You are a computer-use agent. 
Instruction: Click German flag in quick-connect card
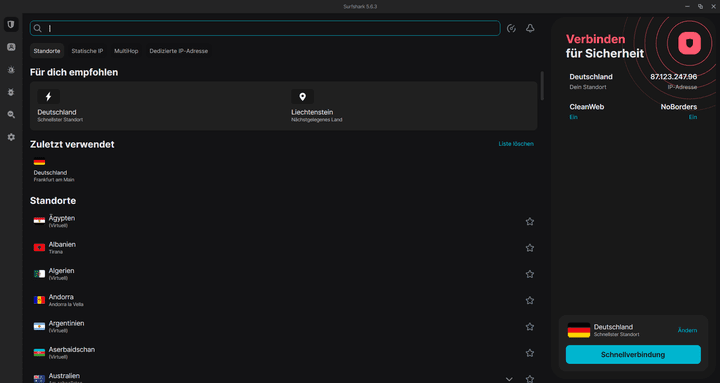coord(579,330)
